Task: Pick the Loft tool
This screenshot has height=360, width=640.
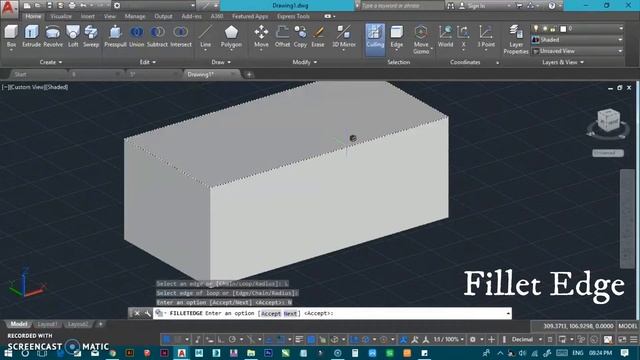Action: pyautogui.click(x=73, y=36)
